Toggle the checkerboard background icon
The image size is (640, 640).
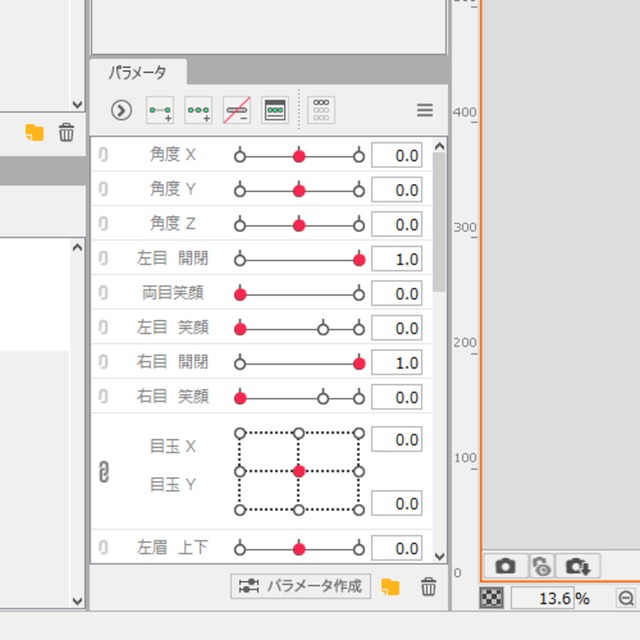[x=492, y=598]
